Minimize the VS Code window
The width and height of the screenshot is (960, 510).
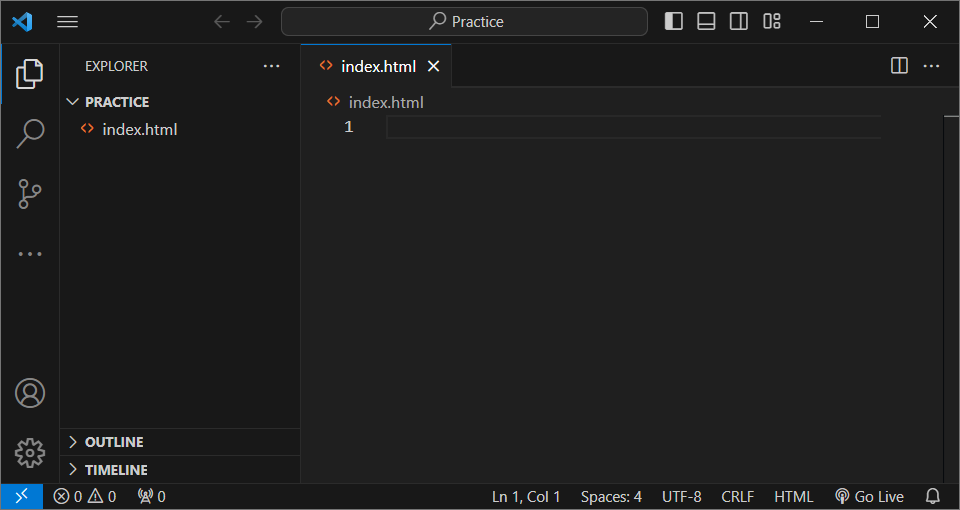[816, 21]
